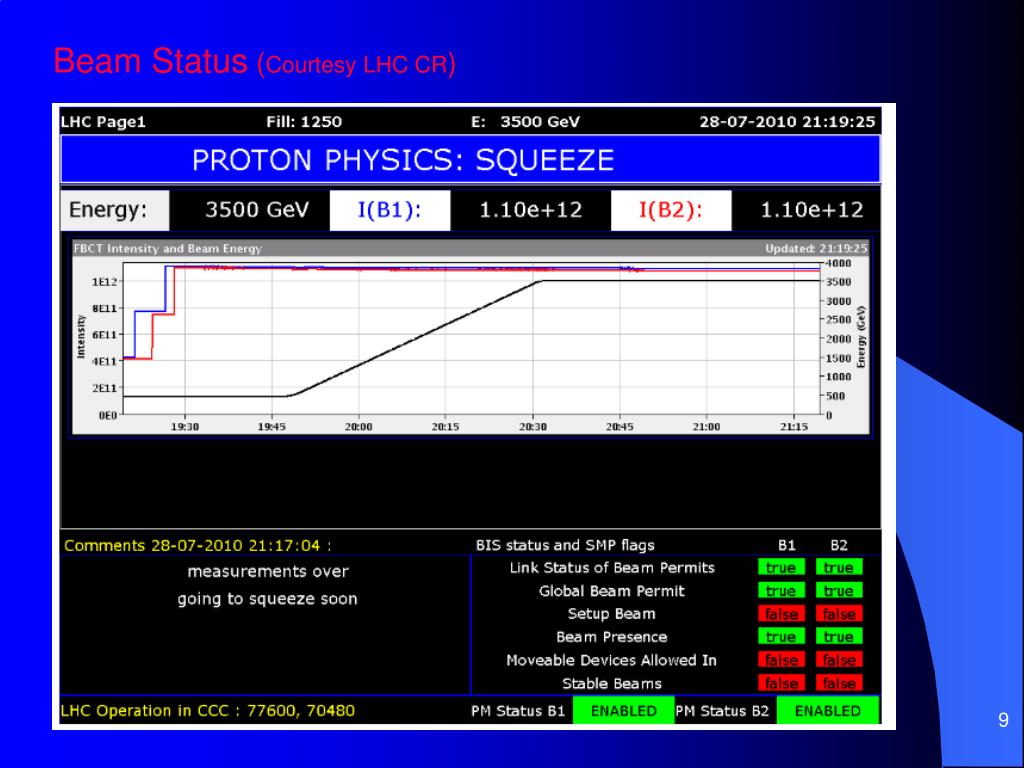Click the 1.10e+12 value next to I(B1)
The image size is (1024, 768).
pos(530,210)
